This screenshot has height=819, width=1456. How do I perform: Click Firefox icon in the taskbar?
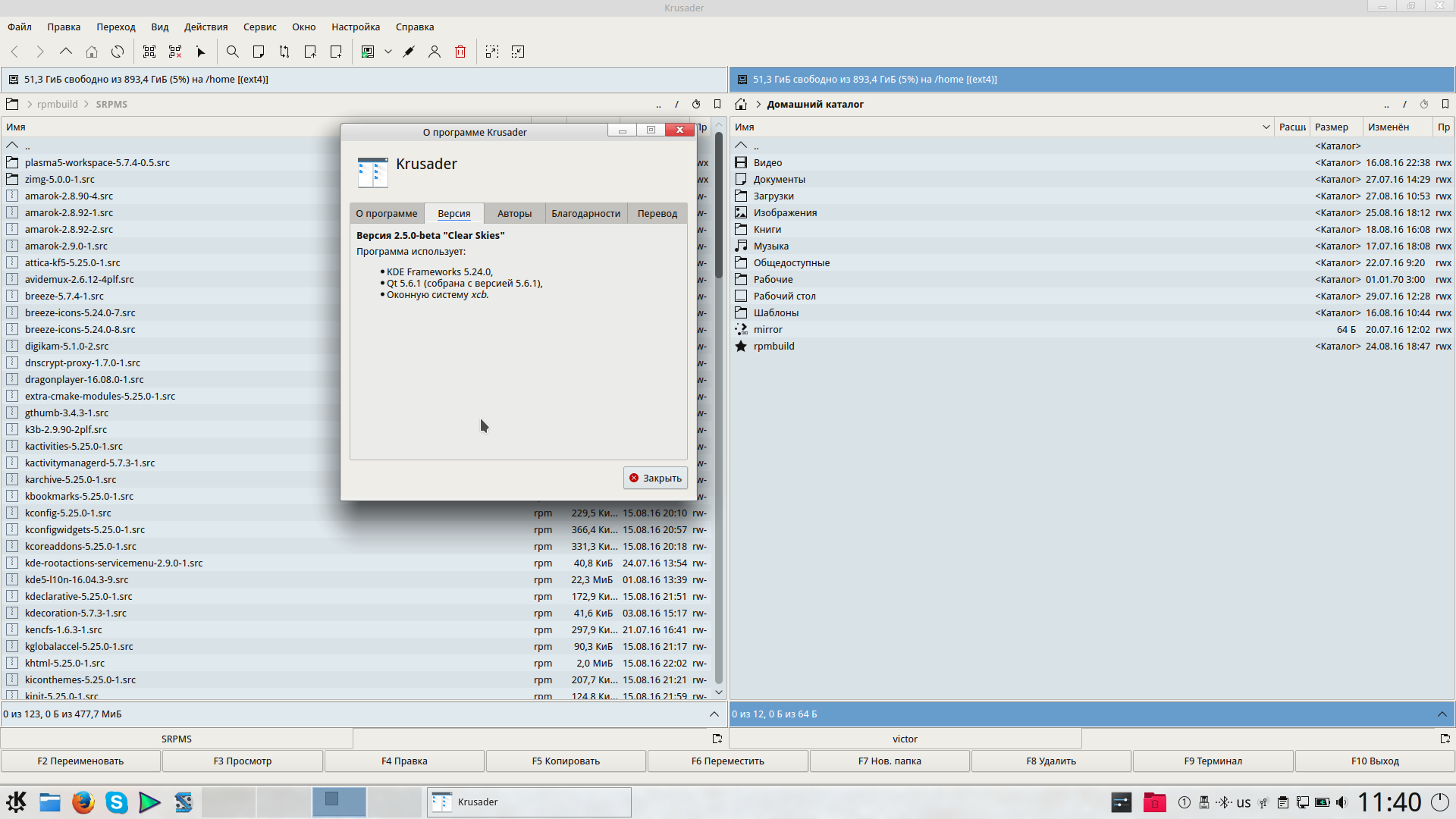(83, 802)
